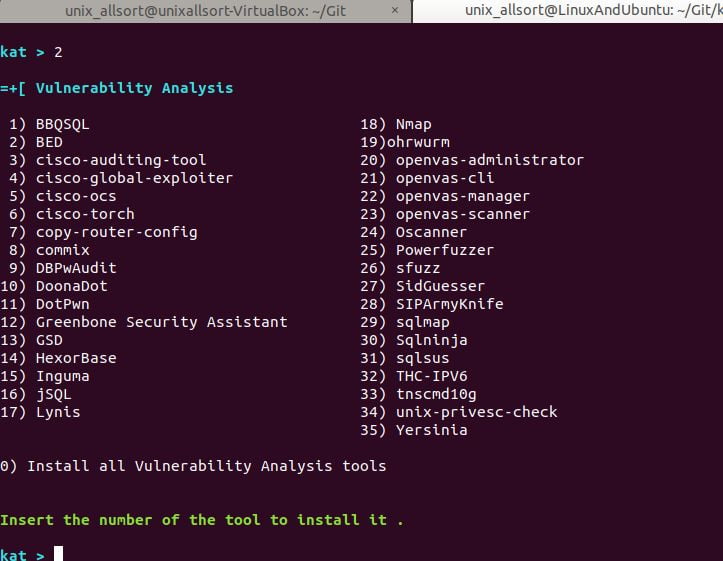Click the terminal cursor at bottom kat prompt
Viewport: 723px width, 561px height.
58,553
